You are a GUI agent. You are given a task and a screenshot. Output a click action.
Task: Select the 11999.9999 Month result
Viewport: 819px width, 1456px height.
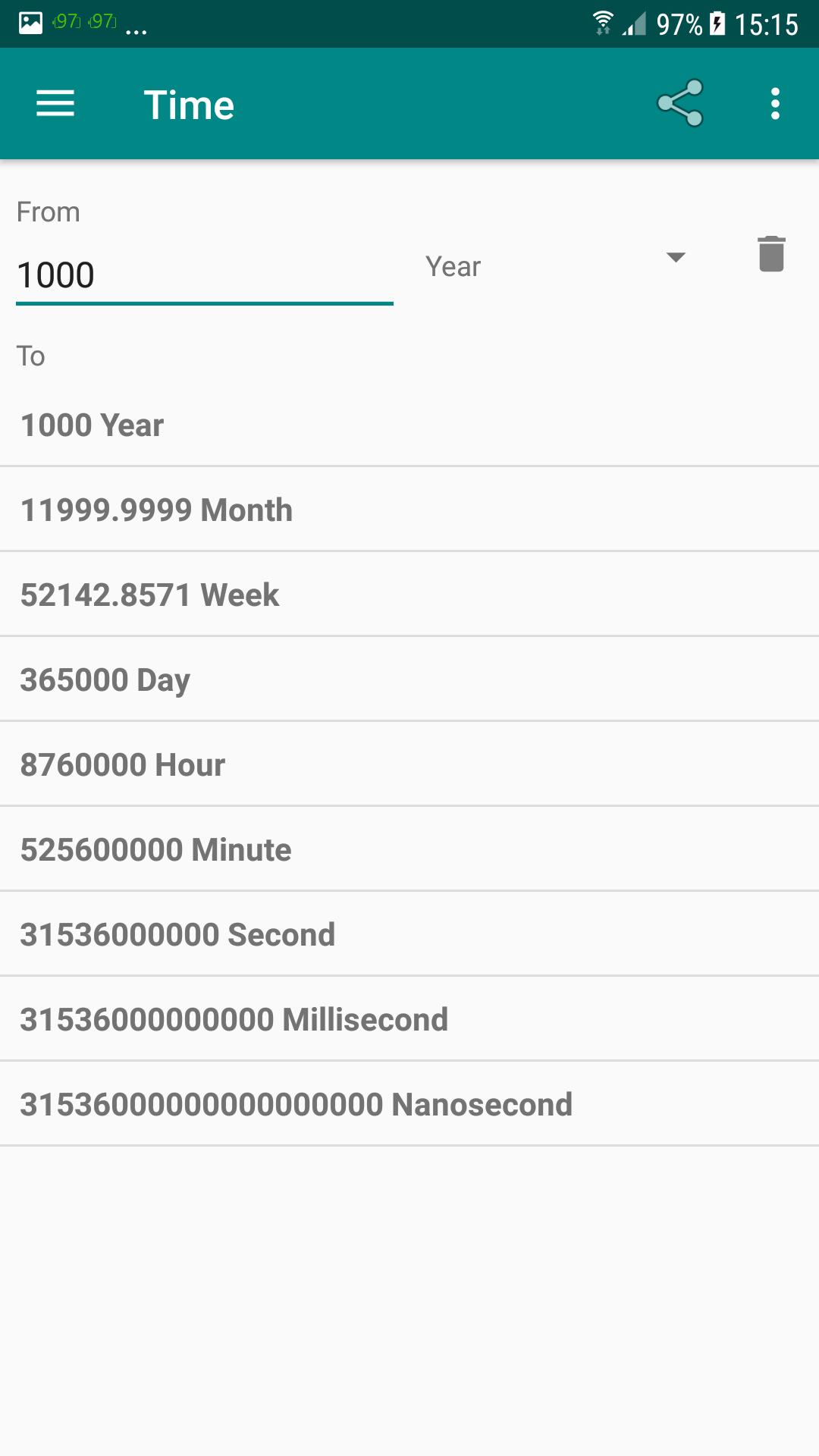point(409,510)
